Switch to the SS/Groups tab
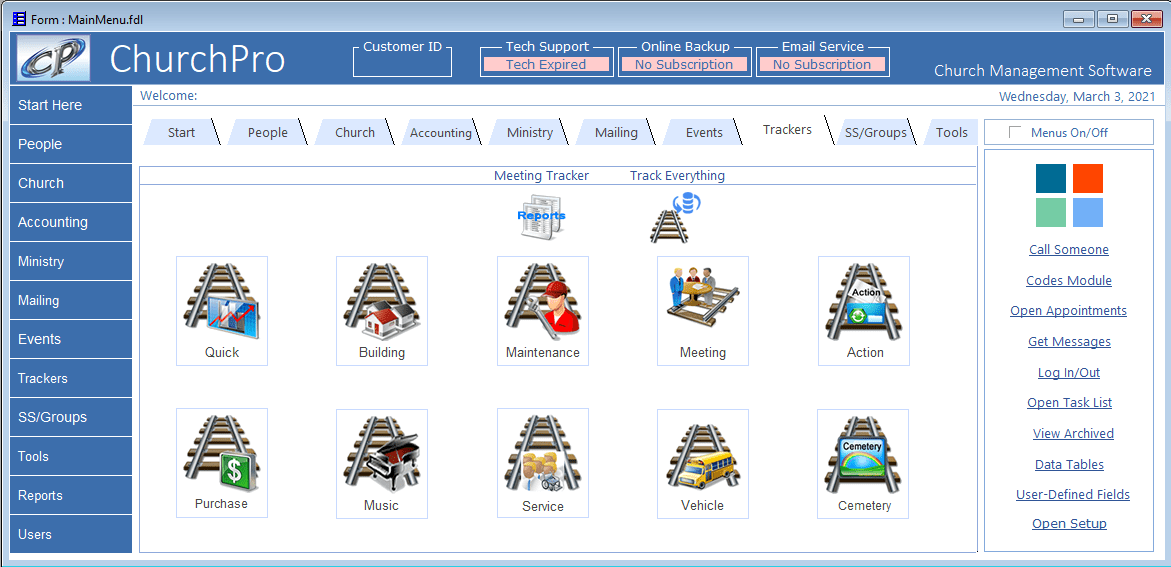1171x567 pixels. tap(876, 132)
